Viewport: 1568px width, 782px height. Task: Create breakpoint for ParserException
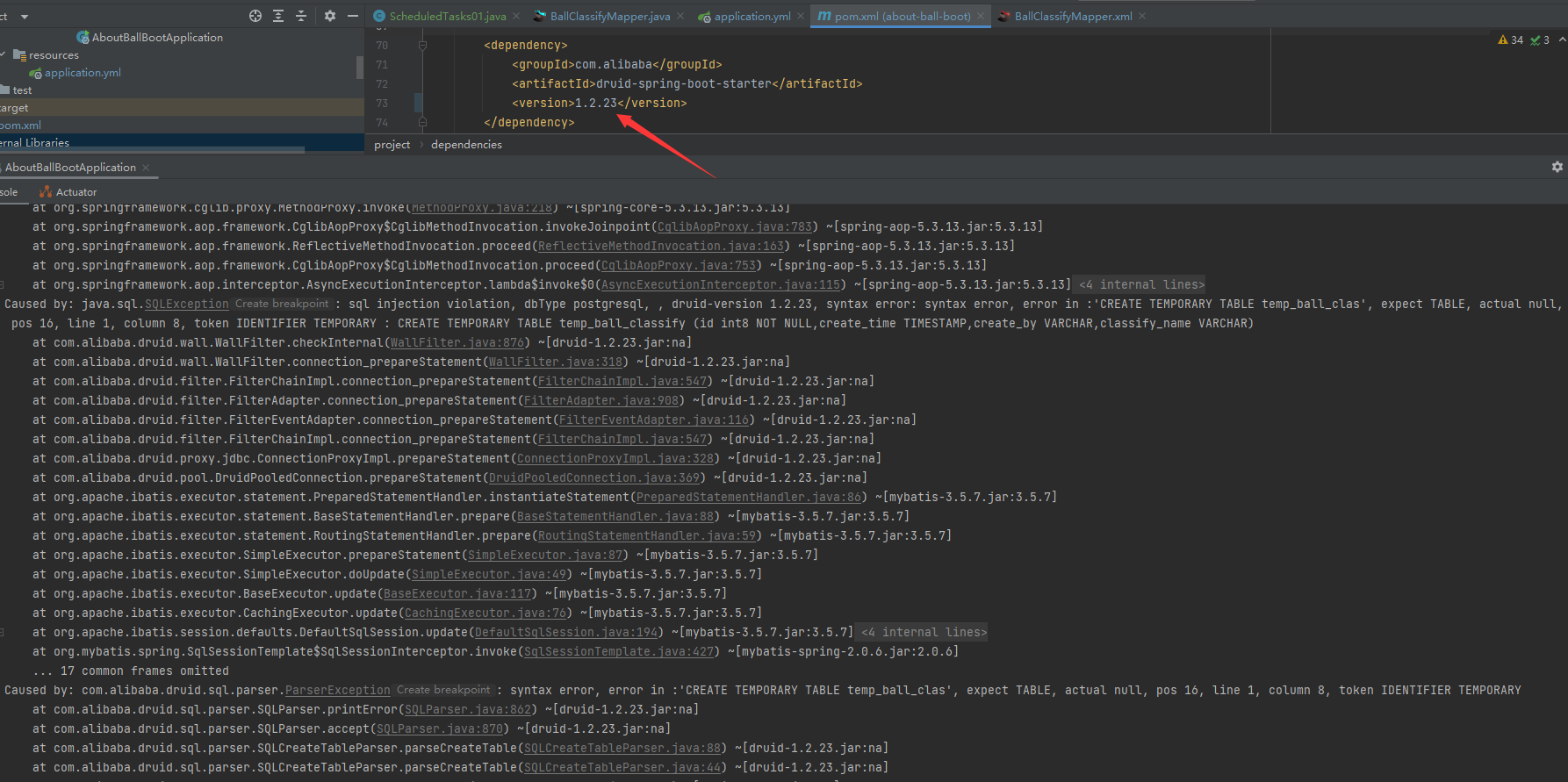click(443, 690)
